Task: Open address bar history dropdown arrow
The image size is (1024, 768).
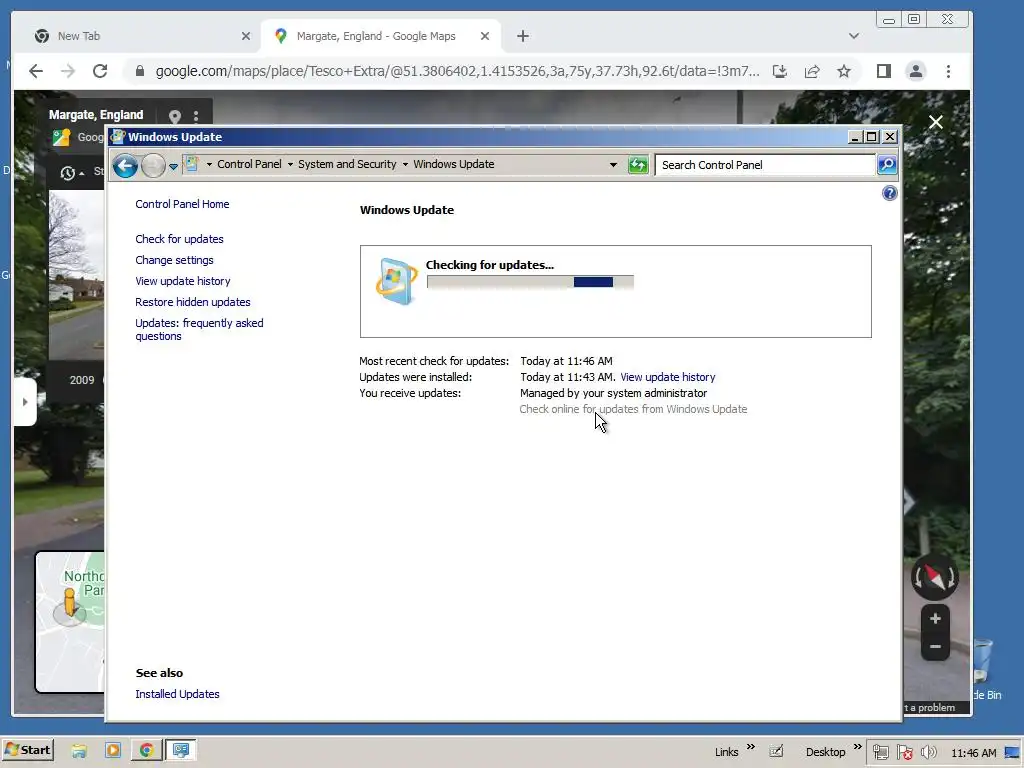Action: click(x=613, y=165)
